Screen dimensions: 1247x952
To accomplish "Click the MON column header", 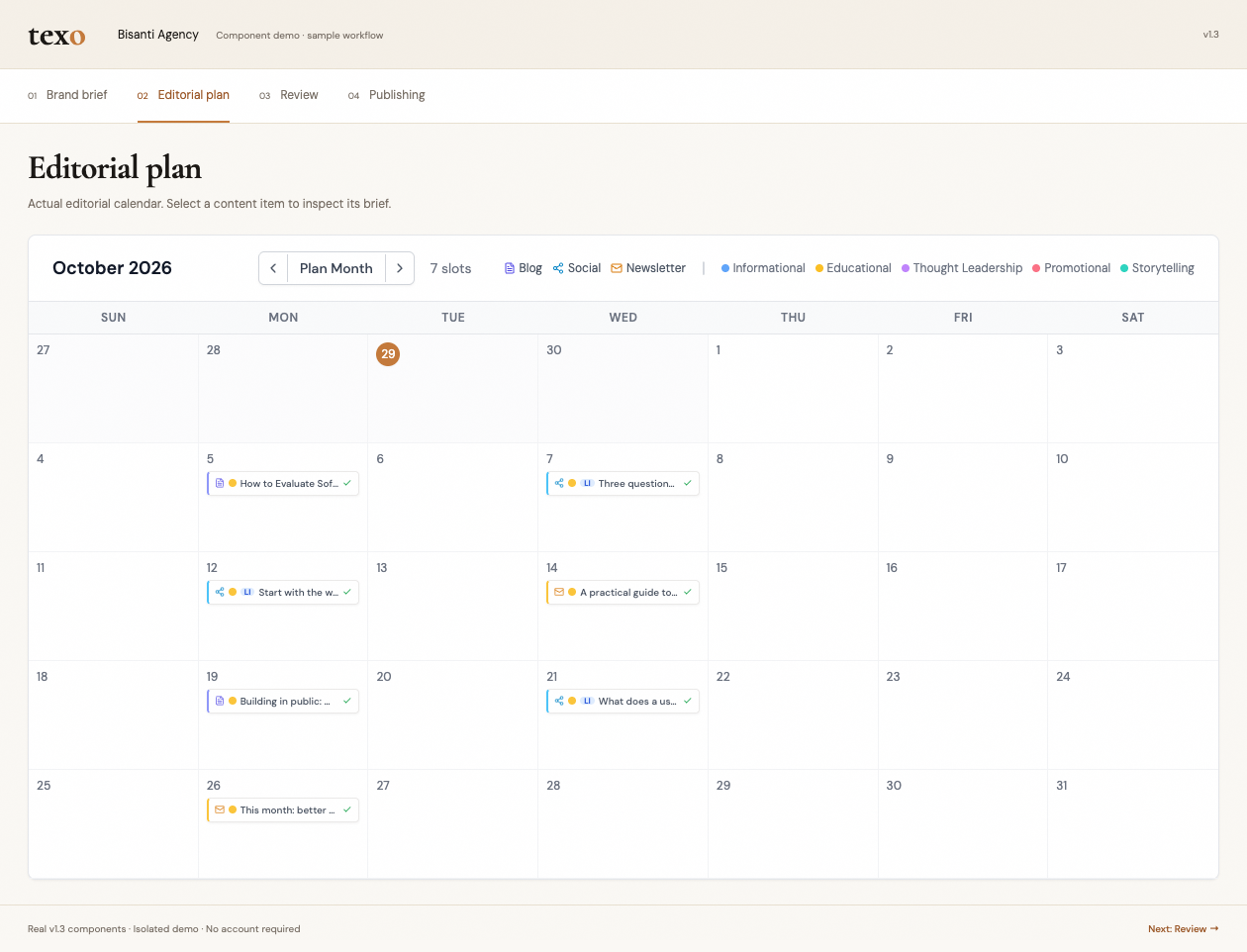I will tap(283, 318).
